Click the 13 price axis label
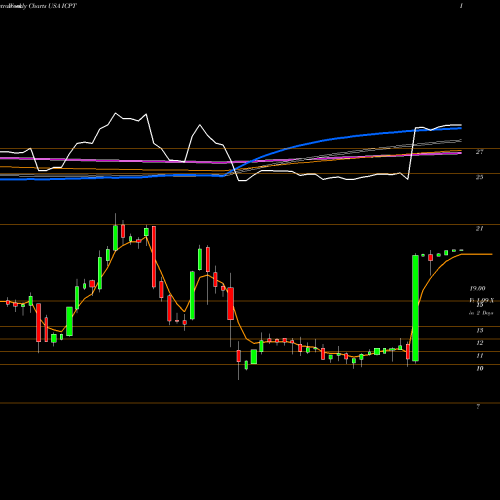Image resolution: width=500 pixels, height=500 pixels. tap(480, 330)
